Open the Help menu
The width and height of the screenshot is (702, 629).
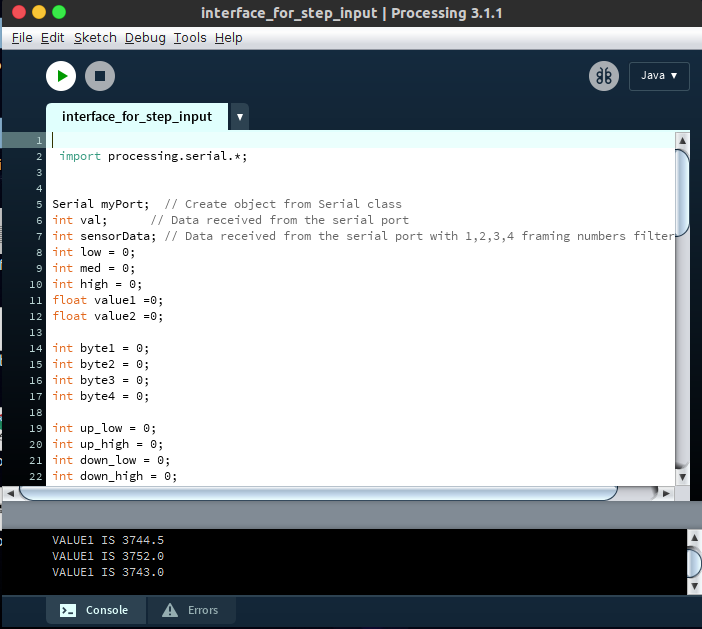(x=228, y=38)
